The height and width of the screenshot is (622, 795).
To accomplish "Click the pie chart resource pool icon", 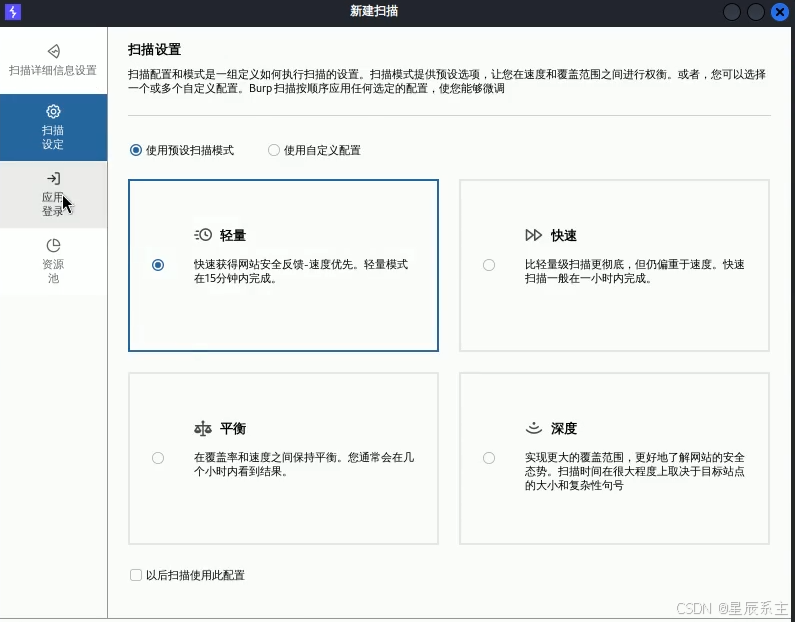I will pyautogui.click(x=53, y=245).
